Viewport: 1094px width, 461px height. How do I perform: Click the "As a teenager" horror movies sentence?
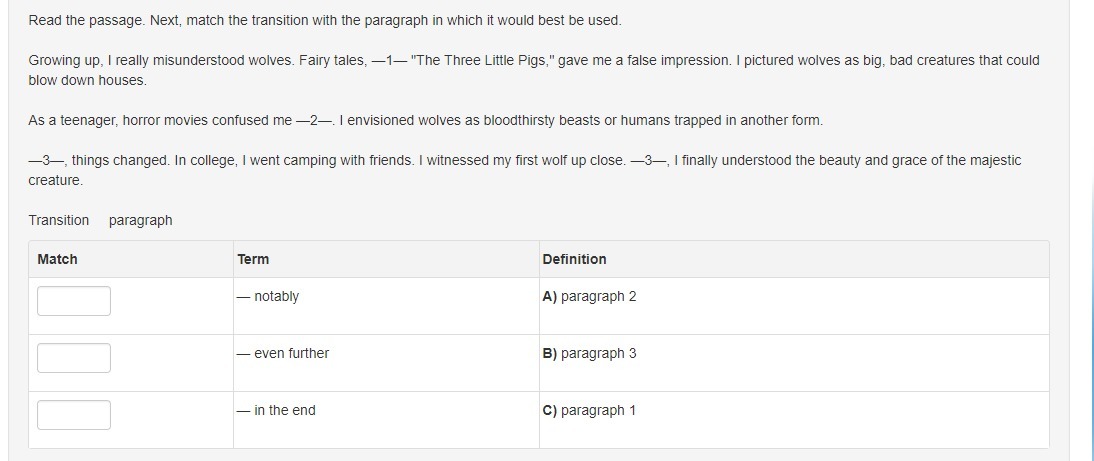pyautogui.click(x=160, y=120)
